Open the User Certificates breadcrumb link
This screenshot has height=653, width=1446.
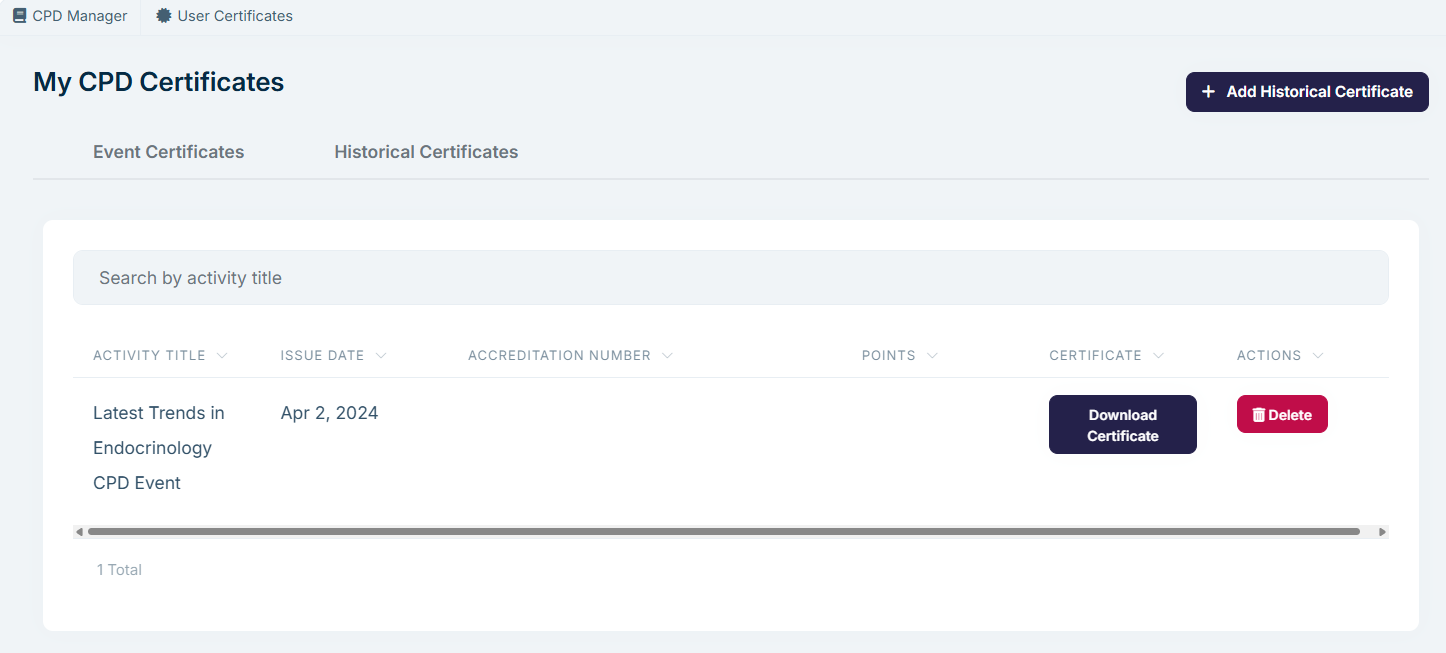pyautogui.click(x=225, y=16)
